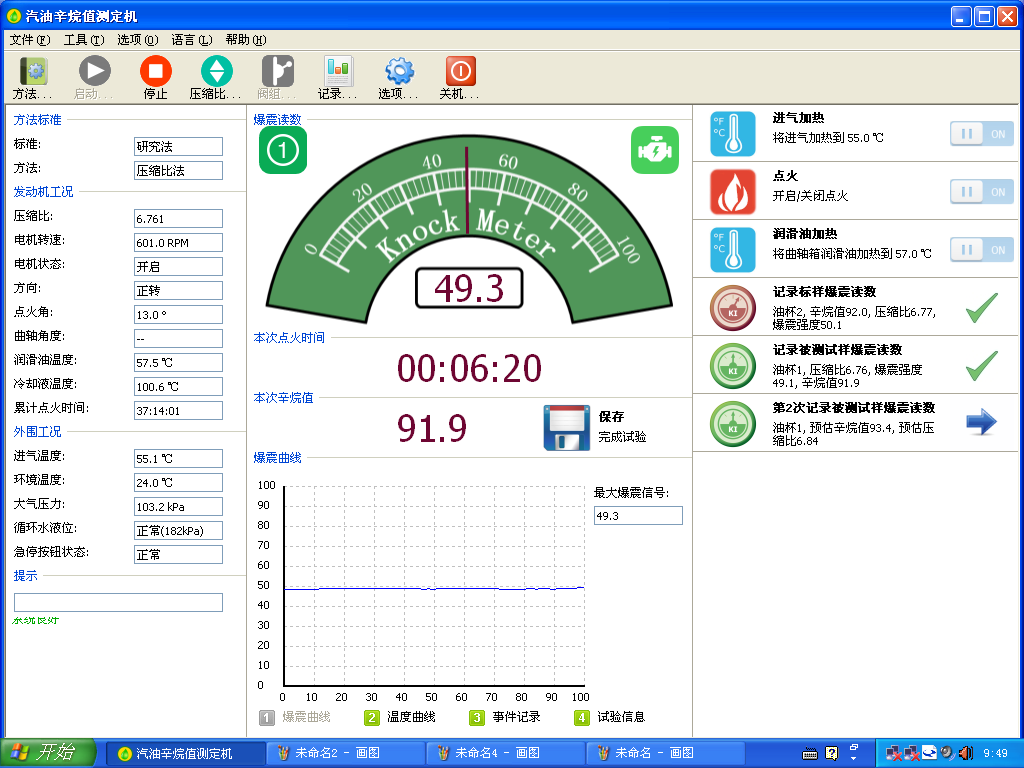The height and width of the screenshot is (768, 1024).
Task: Click the 记录被测试样爆震读数 step title
Action: pos(837,350)
